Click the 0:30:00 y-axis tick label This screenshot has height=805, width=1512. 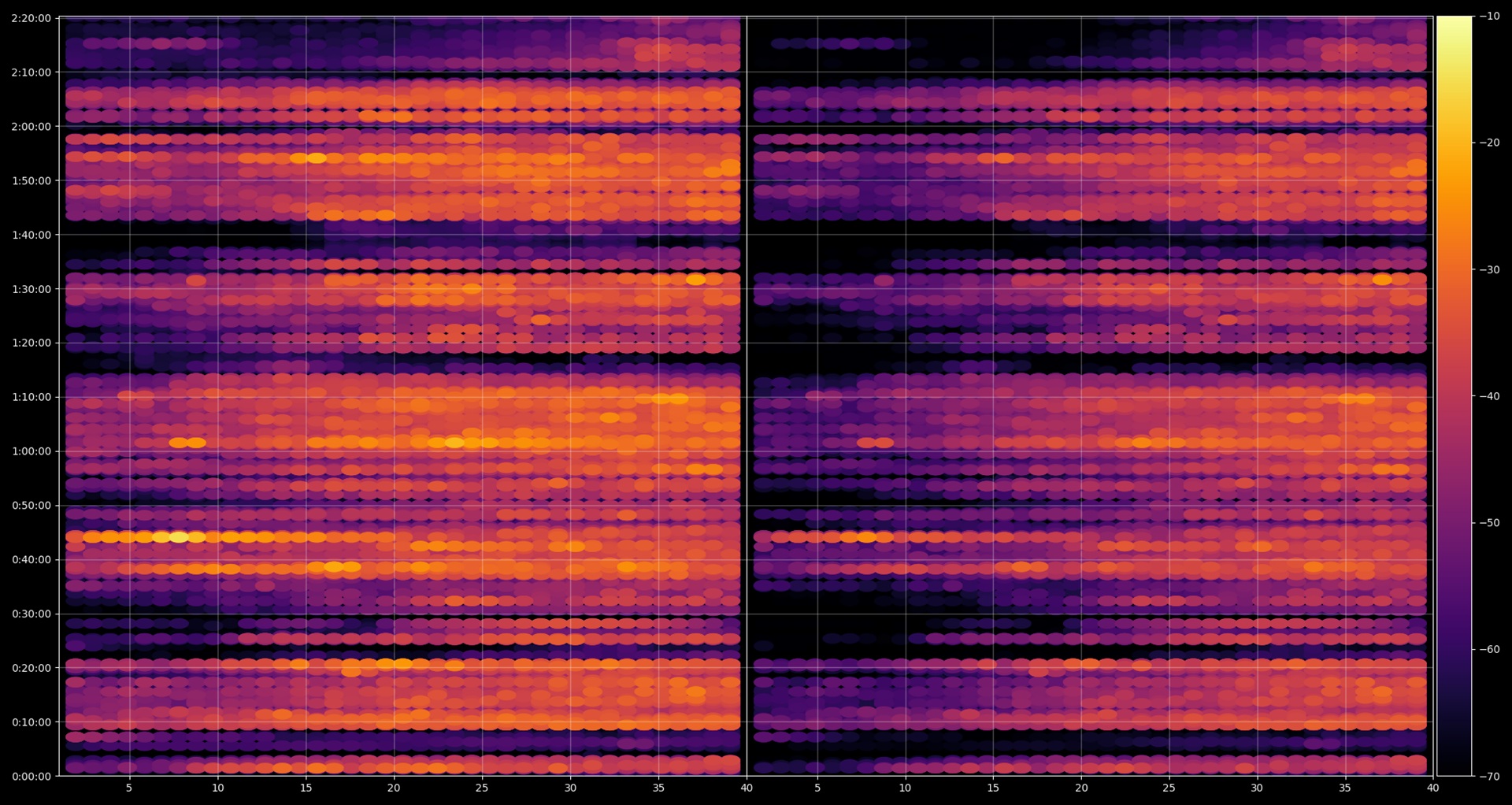click(x=31, y=614)
